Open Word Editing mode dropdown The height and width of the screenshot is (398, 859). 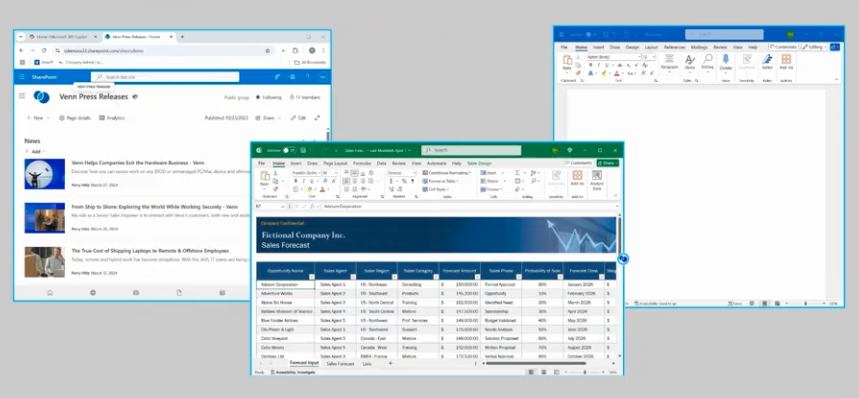814,47
